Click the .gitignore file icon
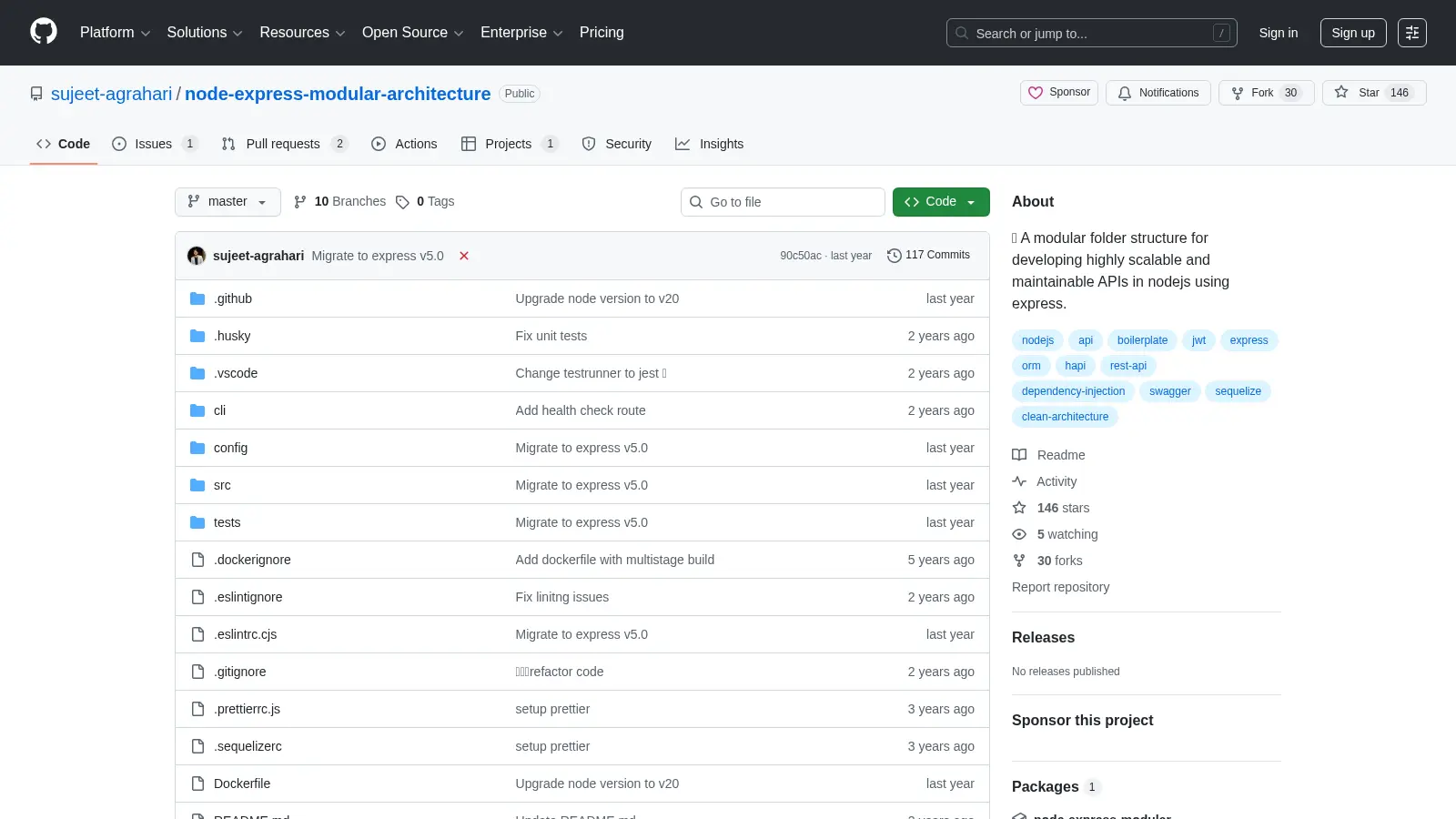1456x819 pixels. tap(197, 672)
